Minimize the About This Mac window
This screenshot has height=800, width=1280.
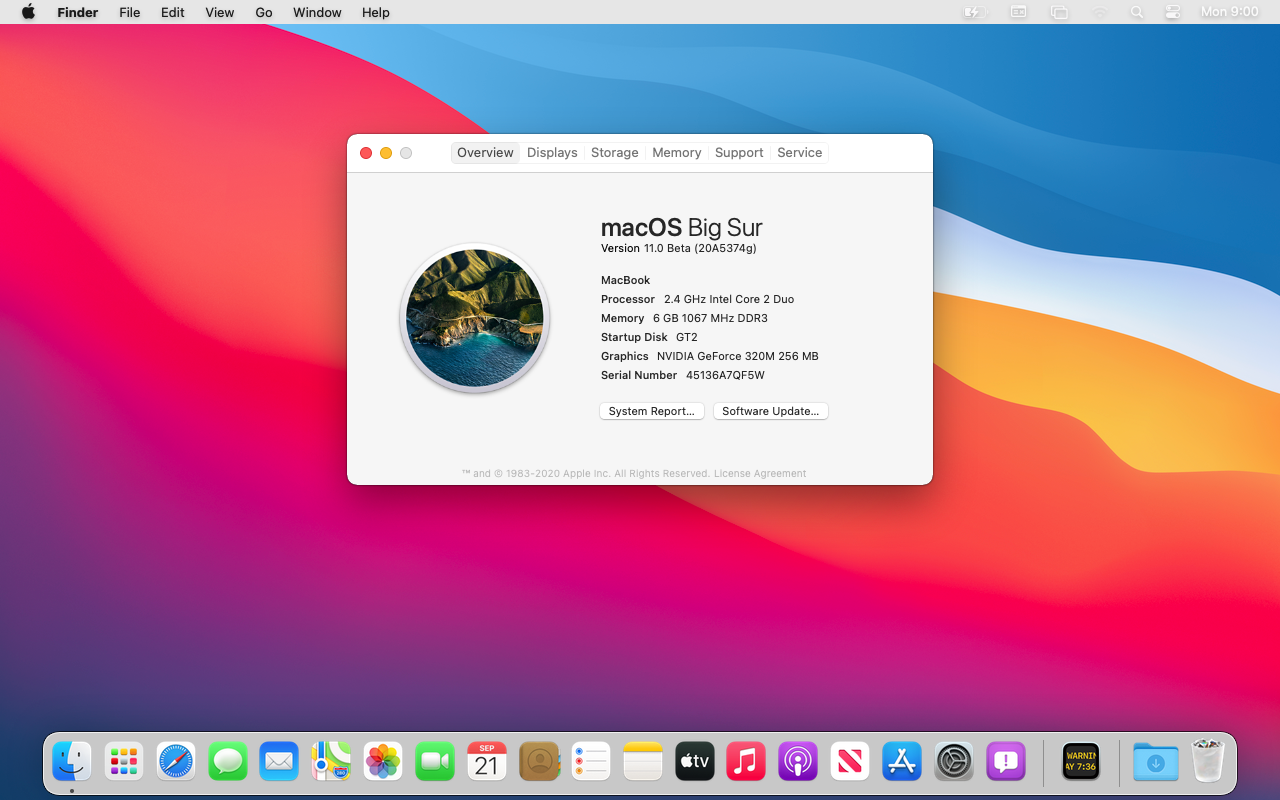point(386,153)
